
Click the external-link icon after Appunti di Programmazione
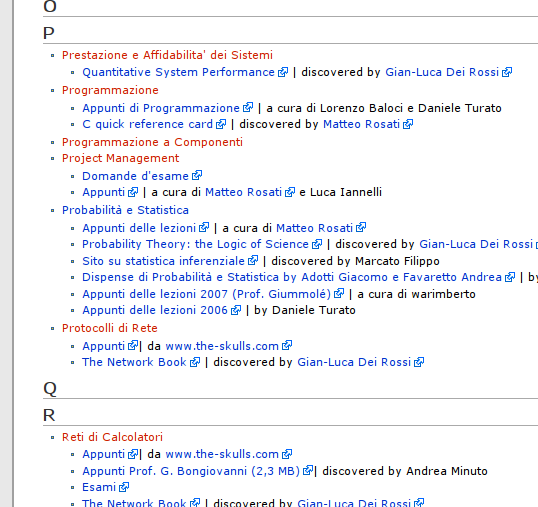(248, 108)
